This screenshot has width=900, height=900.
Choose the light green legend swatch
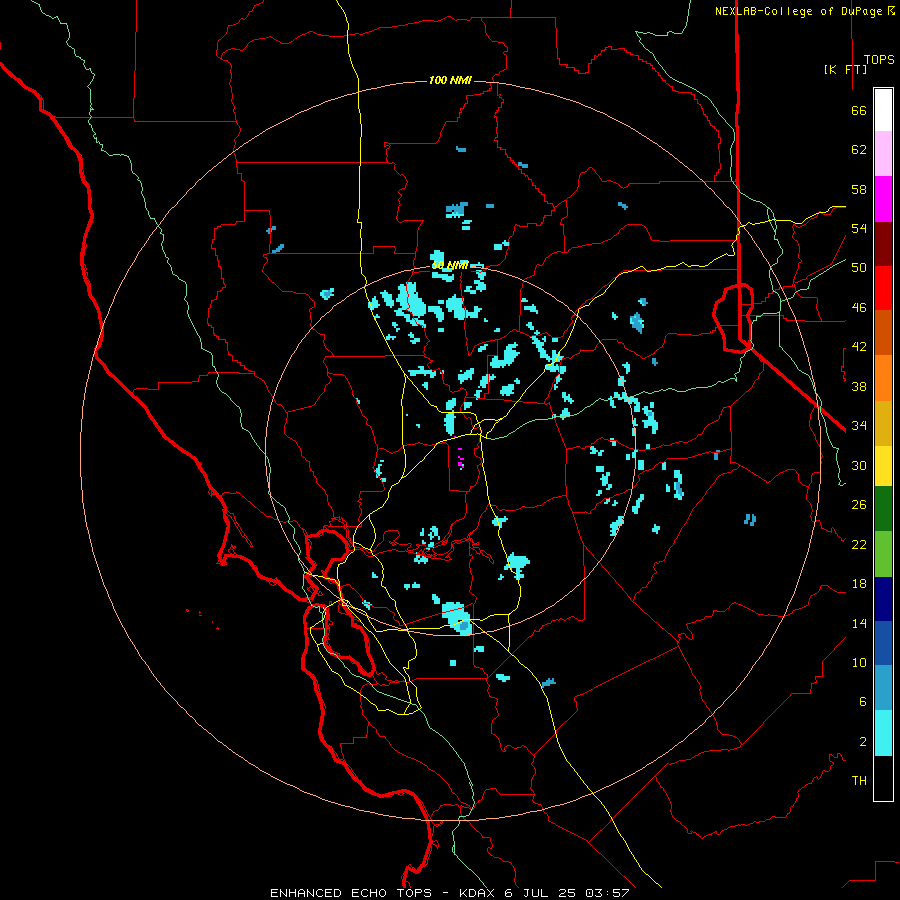883,554
